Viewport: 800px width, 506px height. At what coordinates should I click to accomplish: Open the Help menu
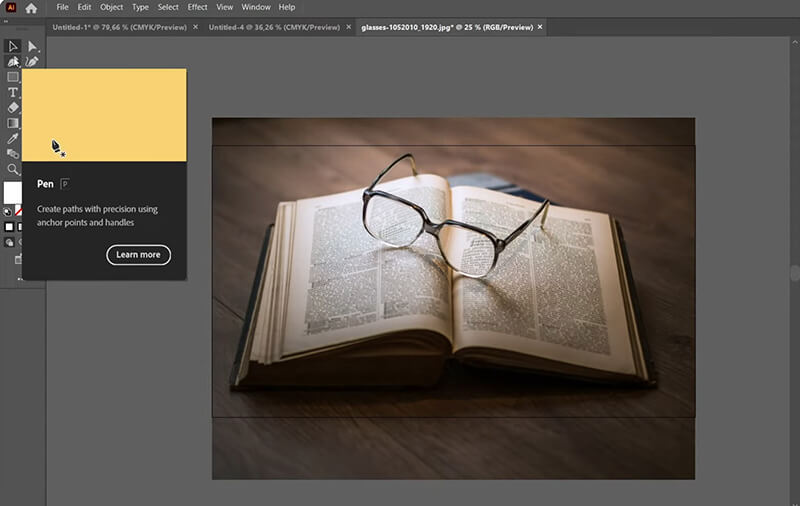(x=287, y=7)
